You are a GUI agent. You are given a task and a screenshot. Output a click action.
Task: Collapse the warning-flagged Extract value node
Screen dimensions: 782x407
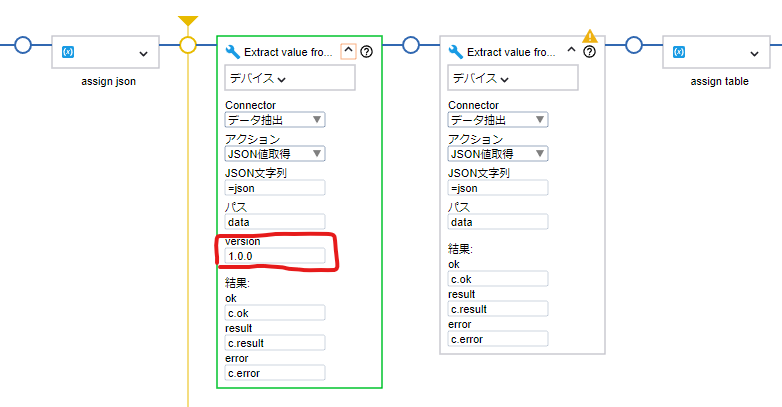tap(572, 50)
